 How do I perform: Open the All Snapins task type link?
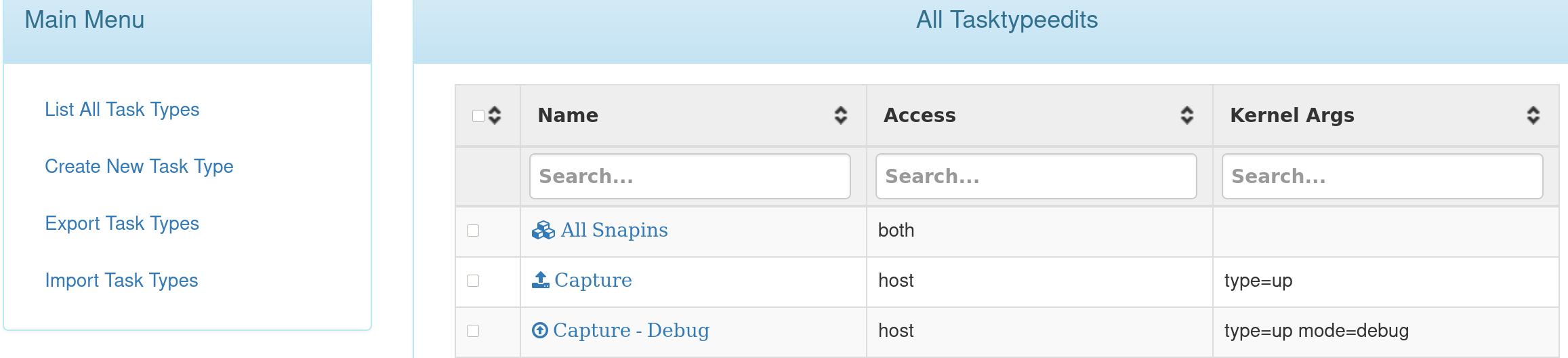coord(614,231)
